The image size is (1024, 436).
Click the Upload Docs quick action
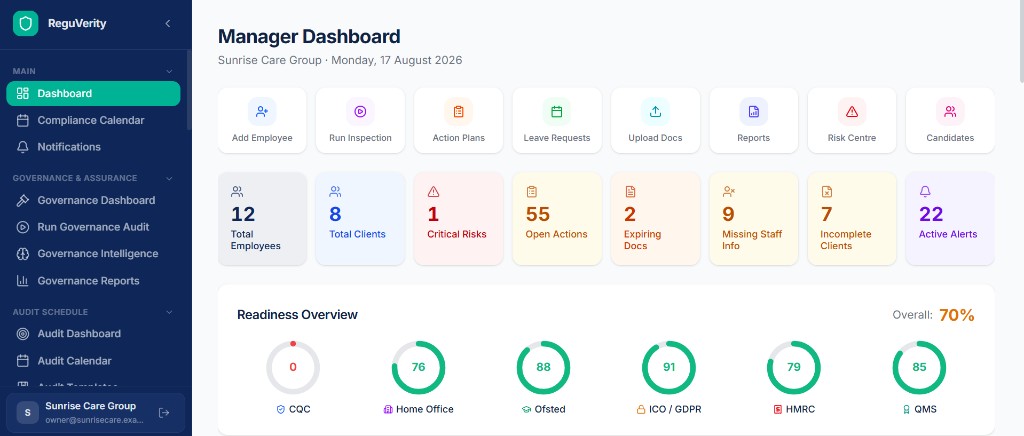coord(656,121)
